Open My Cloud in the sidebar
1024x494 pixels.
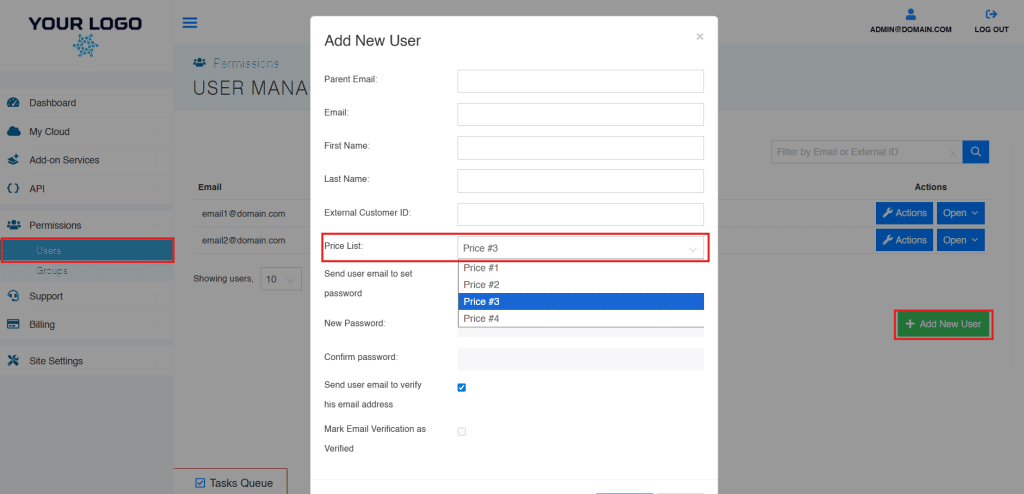49,132
